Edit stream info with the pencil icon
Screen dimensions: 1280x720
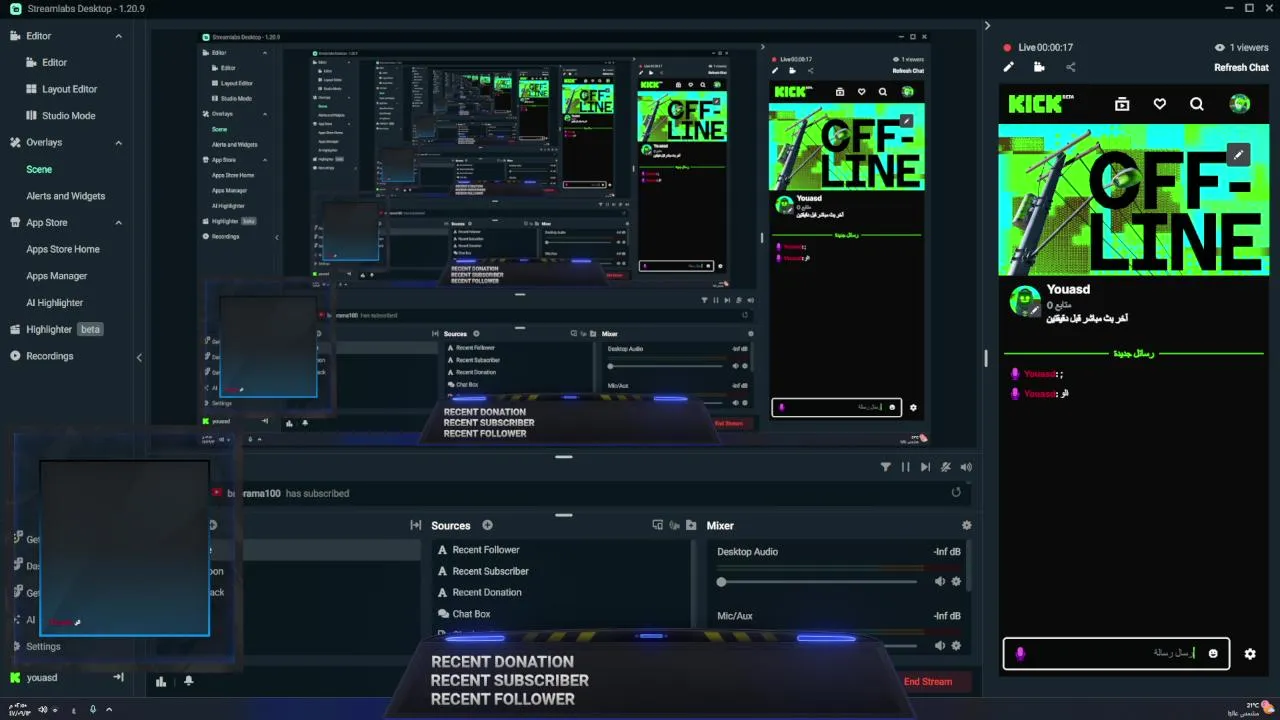pos(1008,67)
